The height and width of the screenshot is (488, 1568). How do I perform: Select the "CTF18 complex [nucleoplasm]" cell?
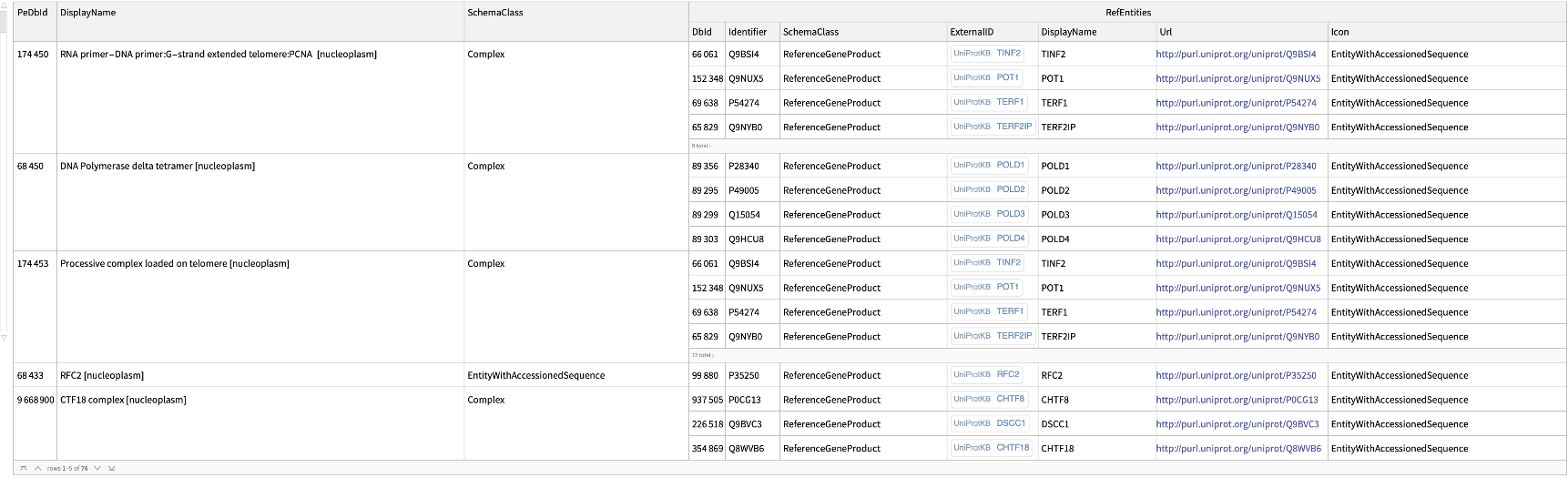(x=123, y=400)
